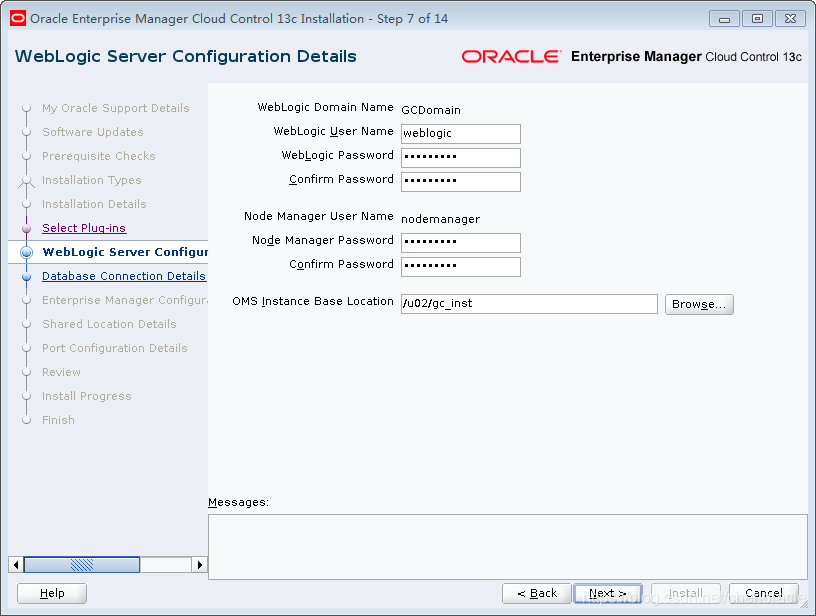The image size is (816, 616).
Task: Click the GCDomain domain name value
Action: 431,110
